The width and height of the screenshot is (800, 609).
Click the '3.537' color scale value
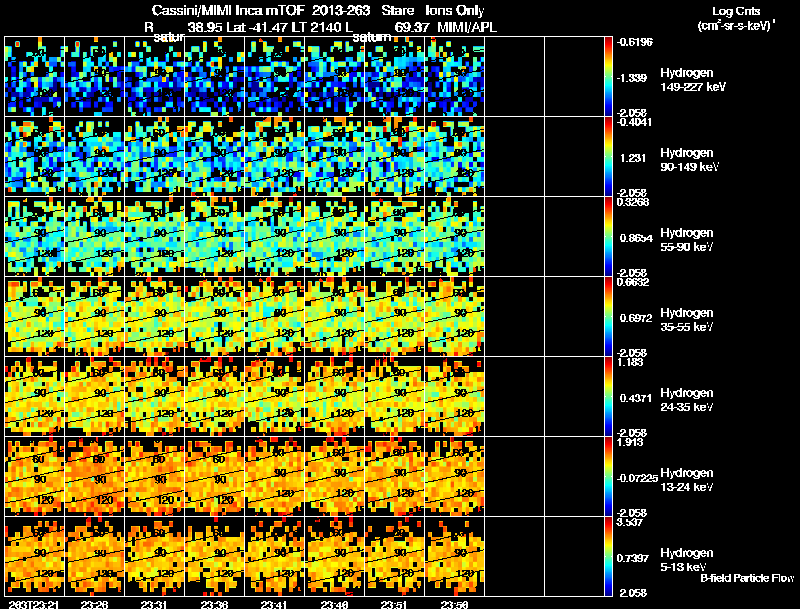coord(630,523)
